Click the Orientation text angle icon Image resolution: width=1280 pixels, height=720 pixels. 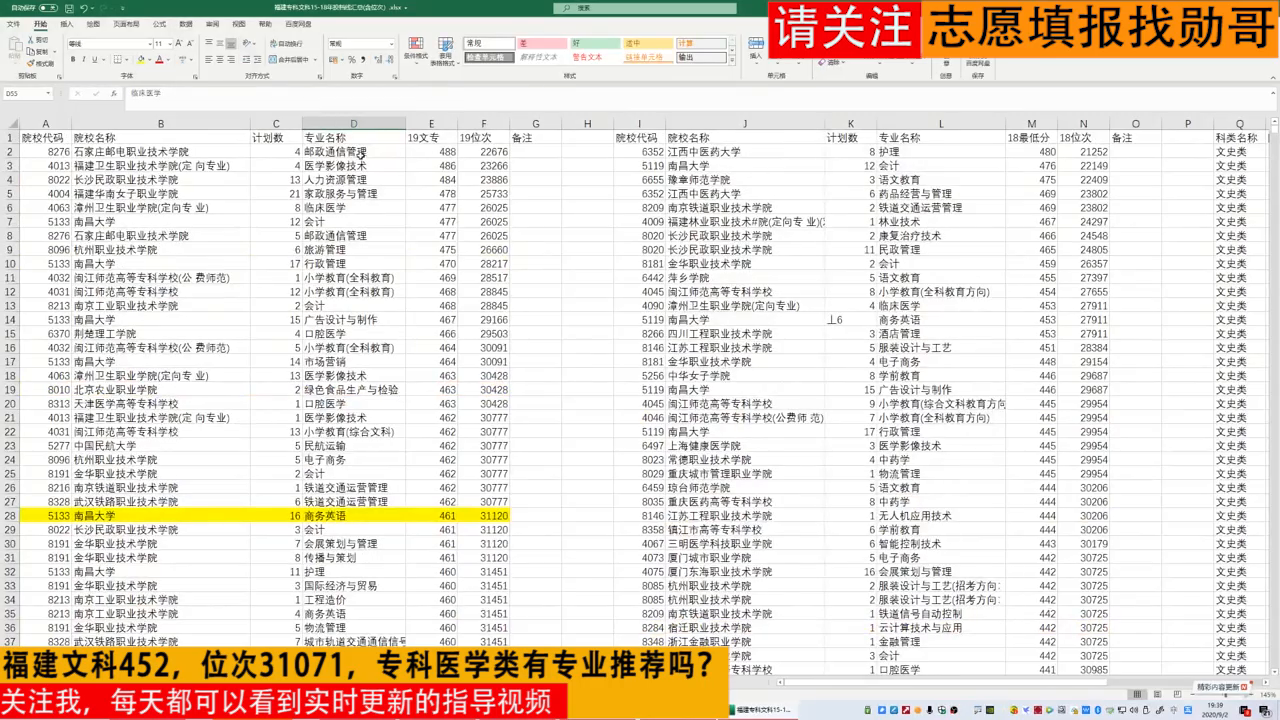pos(246,43)
